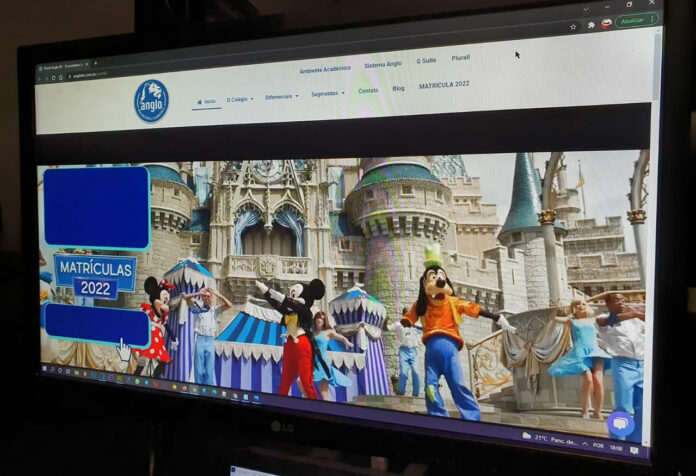Open the Sistema Anglo link
696x476 pixels.
[383, 64]
